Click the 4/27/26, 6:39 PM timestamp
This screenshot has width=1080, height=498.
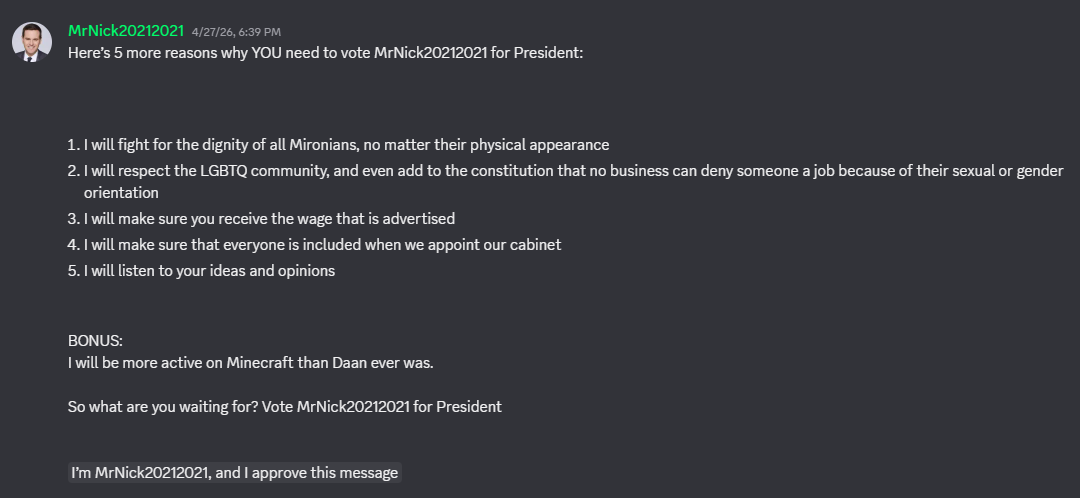coord(236,32)
